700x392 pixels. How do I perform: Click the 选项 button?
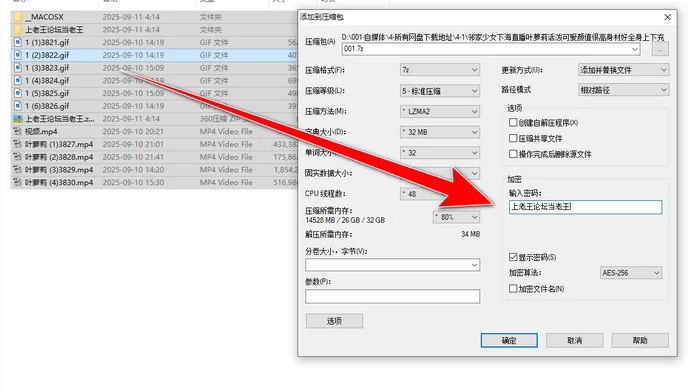point(334,321)
